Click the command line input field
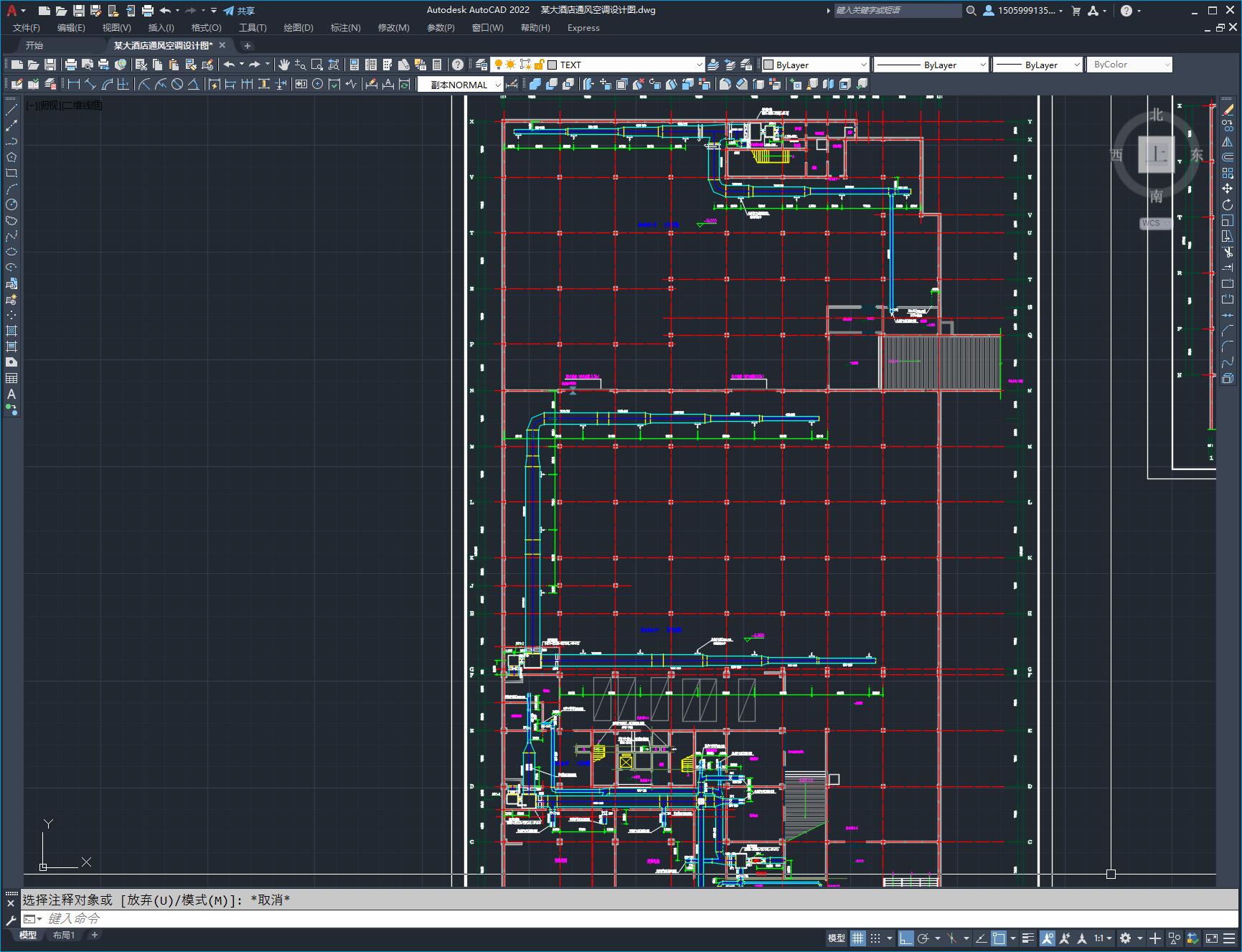1242x952 pixels. [631, 919]
